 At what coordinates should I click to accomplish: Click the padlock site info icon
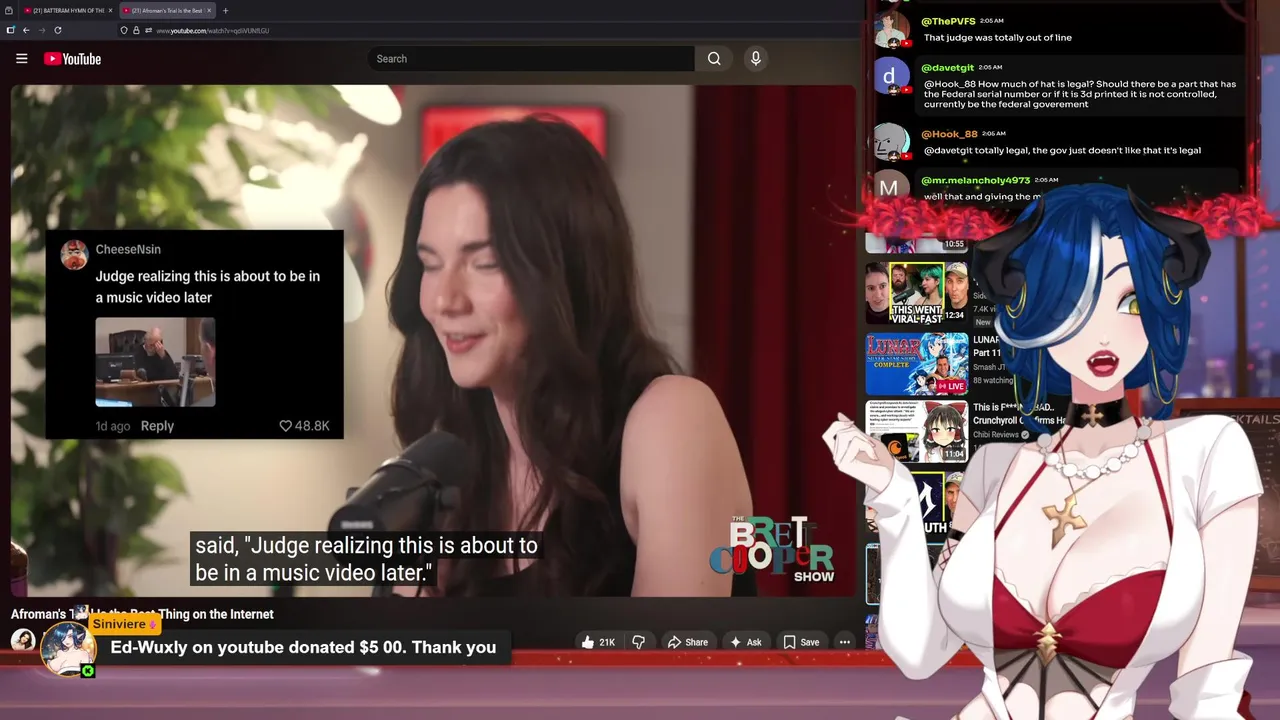pos(136,31)
